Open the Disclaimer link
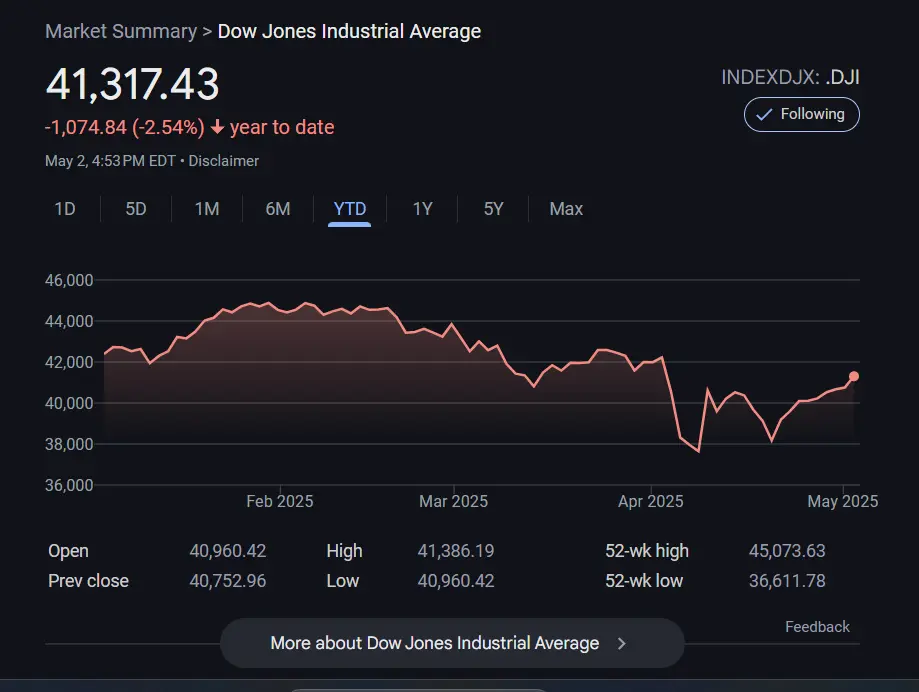This screenshot has height=692, width=919. 224,161
